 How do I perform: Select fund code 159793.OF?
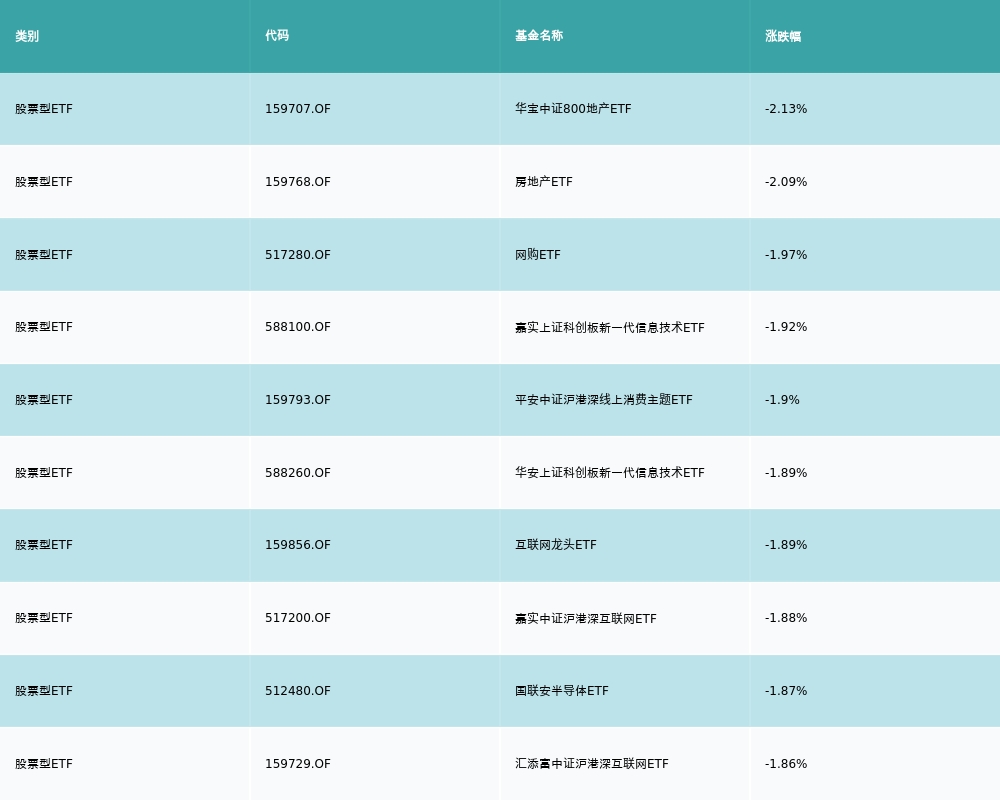tap(298, 400)
